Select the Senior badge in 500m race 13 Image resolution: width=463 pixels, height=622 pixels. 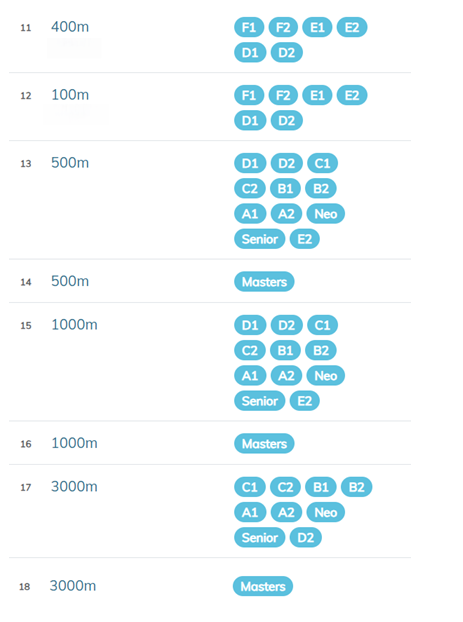[259, 239]
